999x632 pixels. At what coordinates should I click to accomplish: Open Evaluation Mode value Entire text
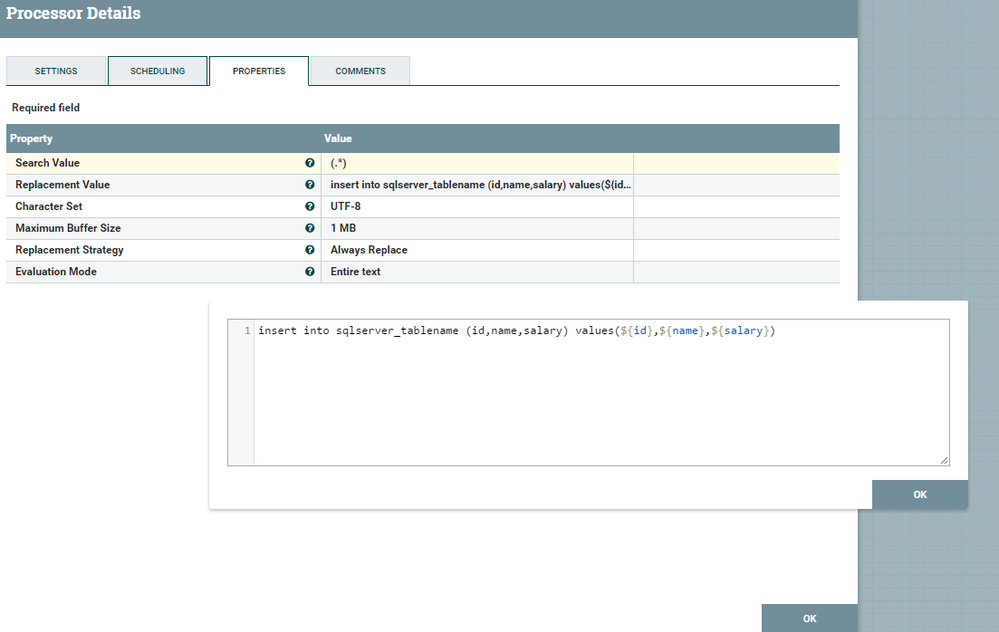point(476,272)
